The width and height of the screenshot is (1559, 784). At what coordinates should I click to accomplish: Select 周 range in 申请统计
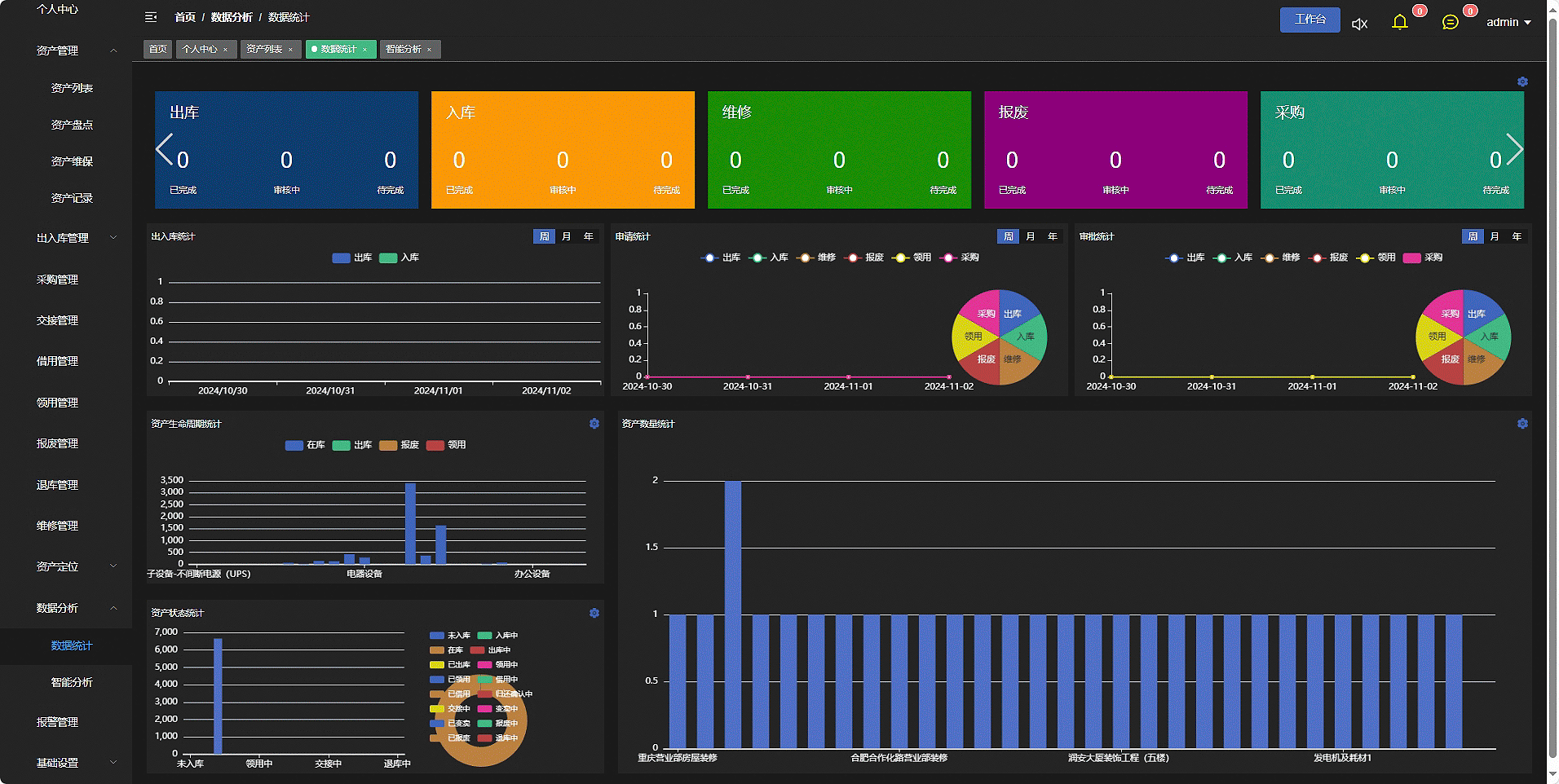(x=1009, y=236)
